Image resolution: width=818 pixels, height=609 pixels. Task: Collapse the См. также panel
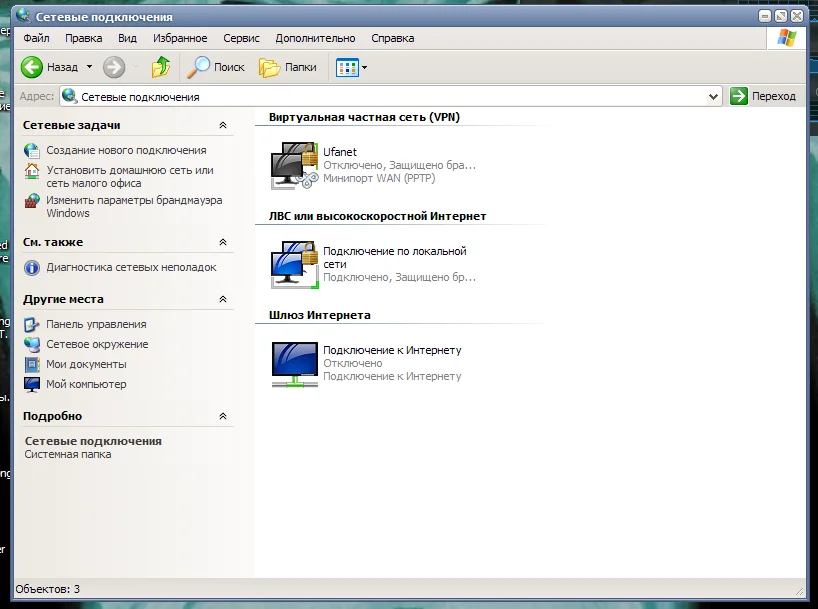point(223,242)
